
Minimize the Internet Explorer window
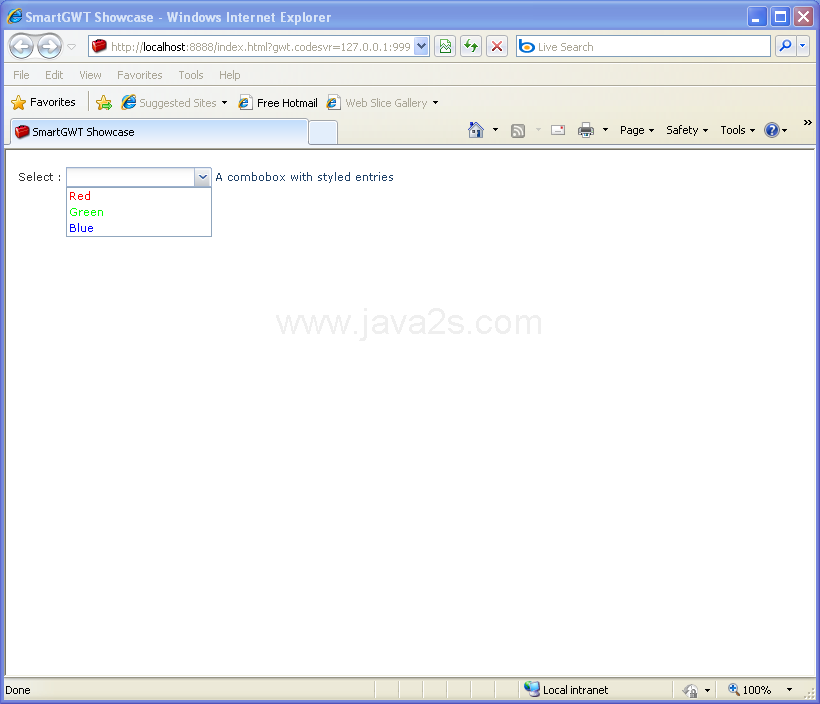click(x=756, y=17)
